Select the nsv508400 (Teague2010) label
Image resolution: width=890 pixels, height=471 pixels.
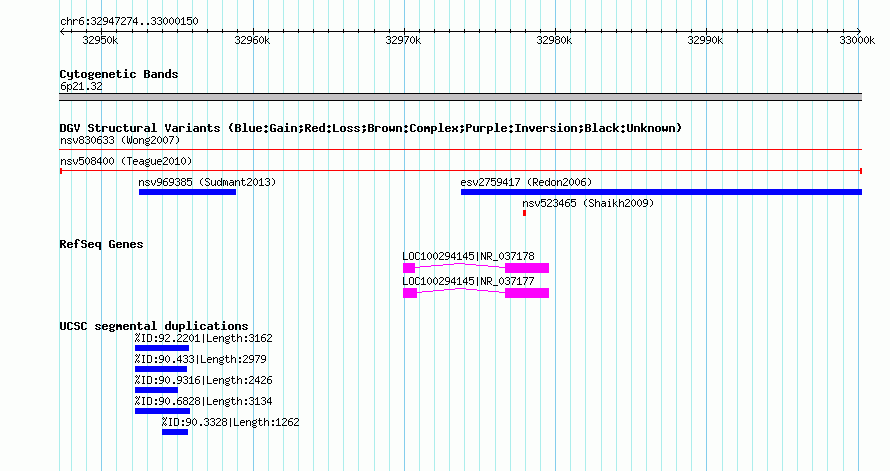click(x=126, y=161)
